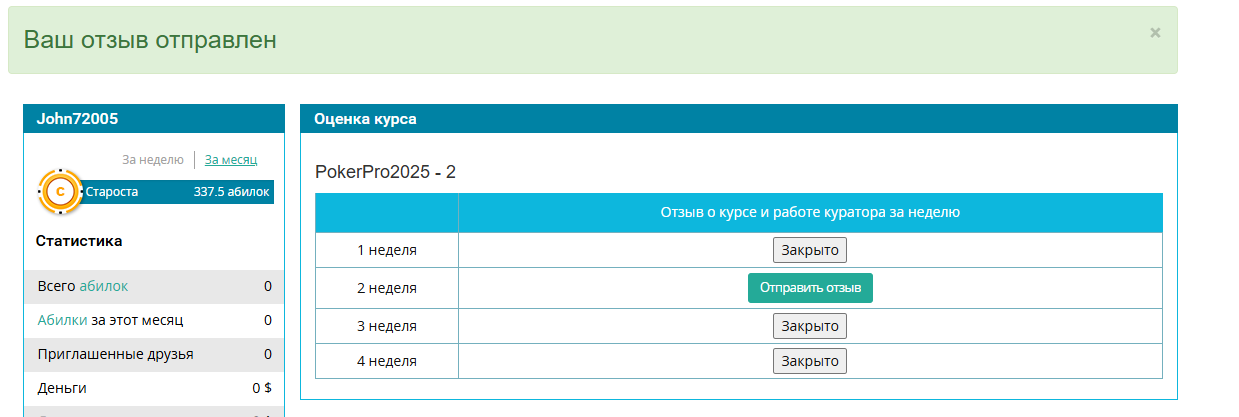Open the 'абилок' link in Всего row
Viewport: 1239px width, 417px height.
coord(104,286)
